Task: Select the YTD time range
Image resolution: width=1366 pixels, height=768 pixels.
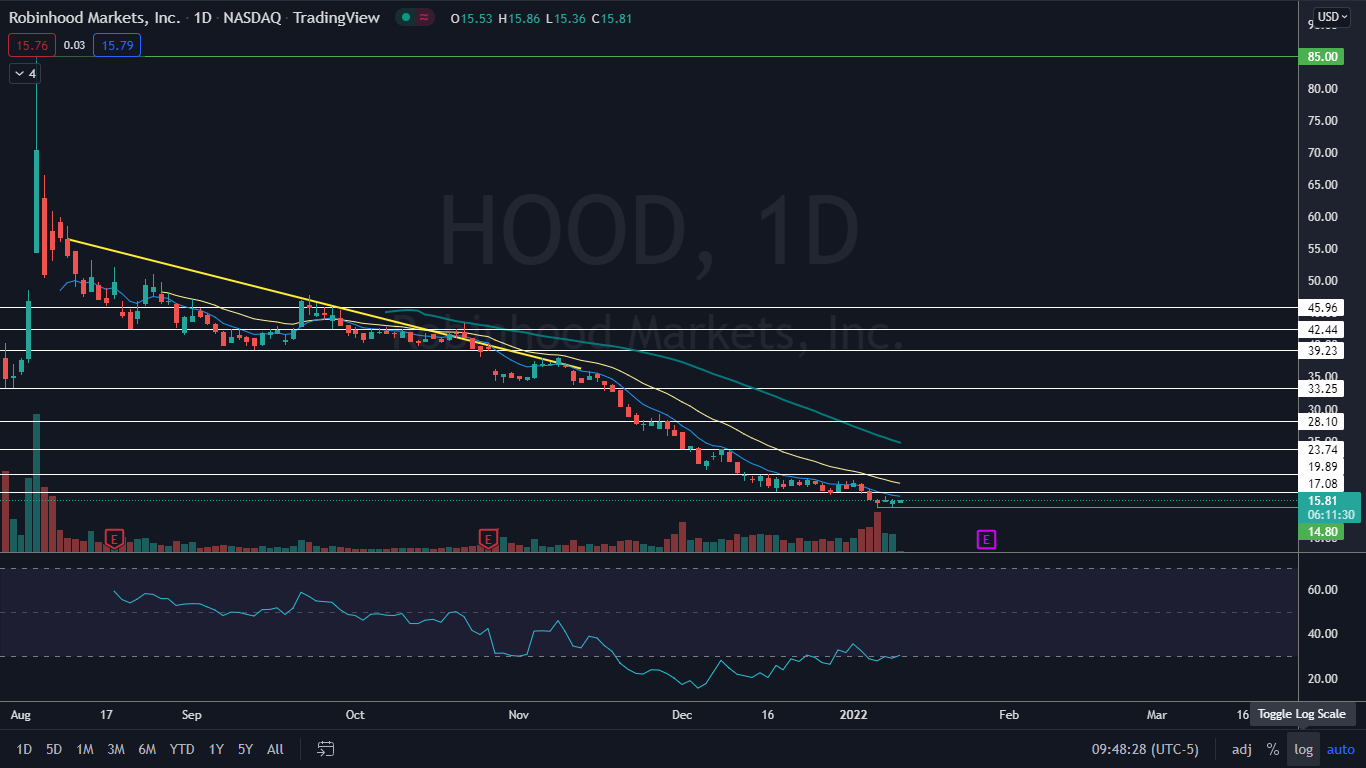Action: (182, 749)
